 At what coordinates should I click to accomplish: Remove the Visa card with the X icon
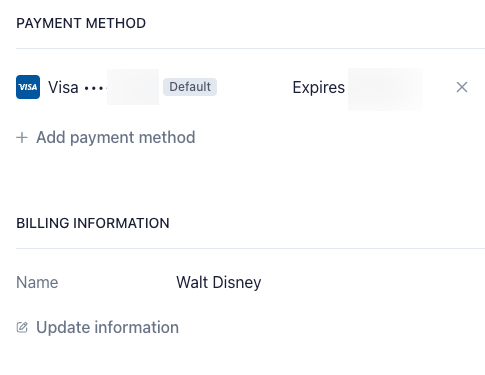pos(462,87)
